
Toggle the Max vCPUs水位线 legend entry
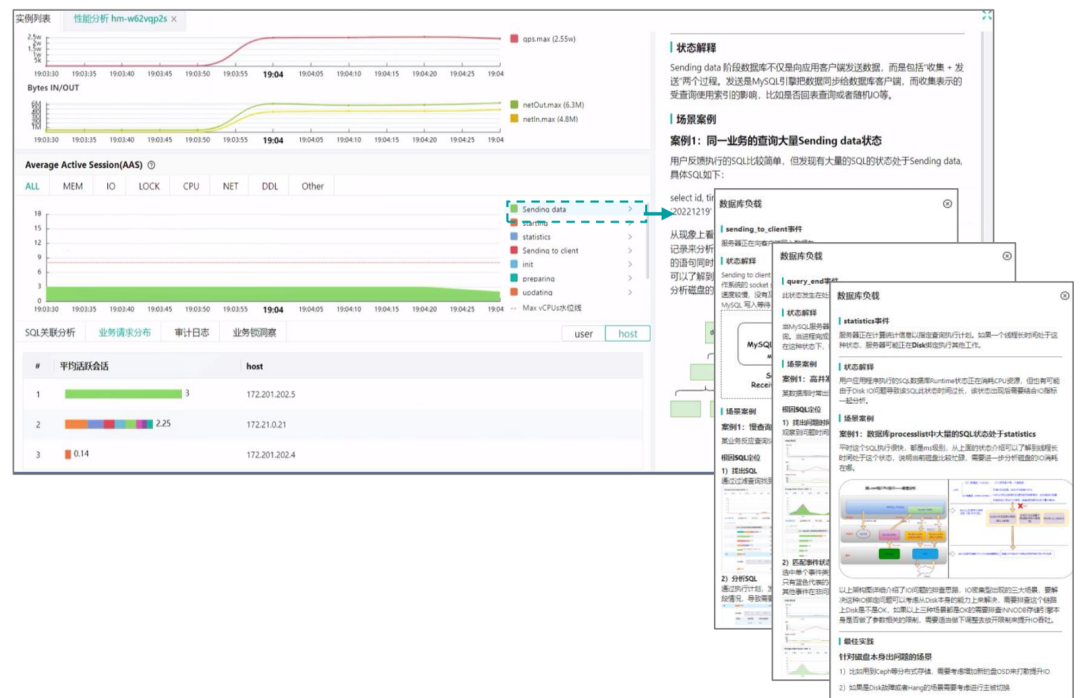(x=546, y=308)
